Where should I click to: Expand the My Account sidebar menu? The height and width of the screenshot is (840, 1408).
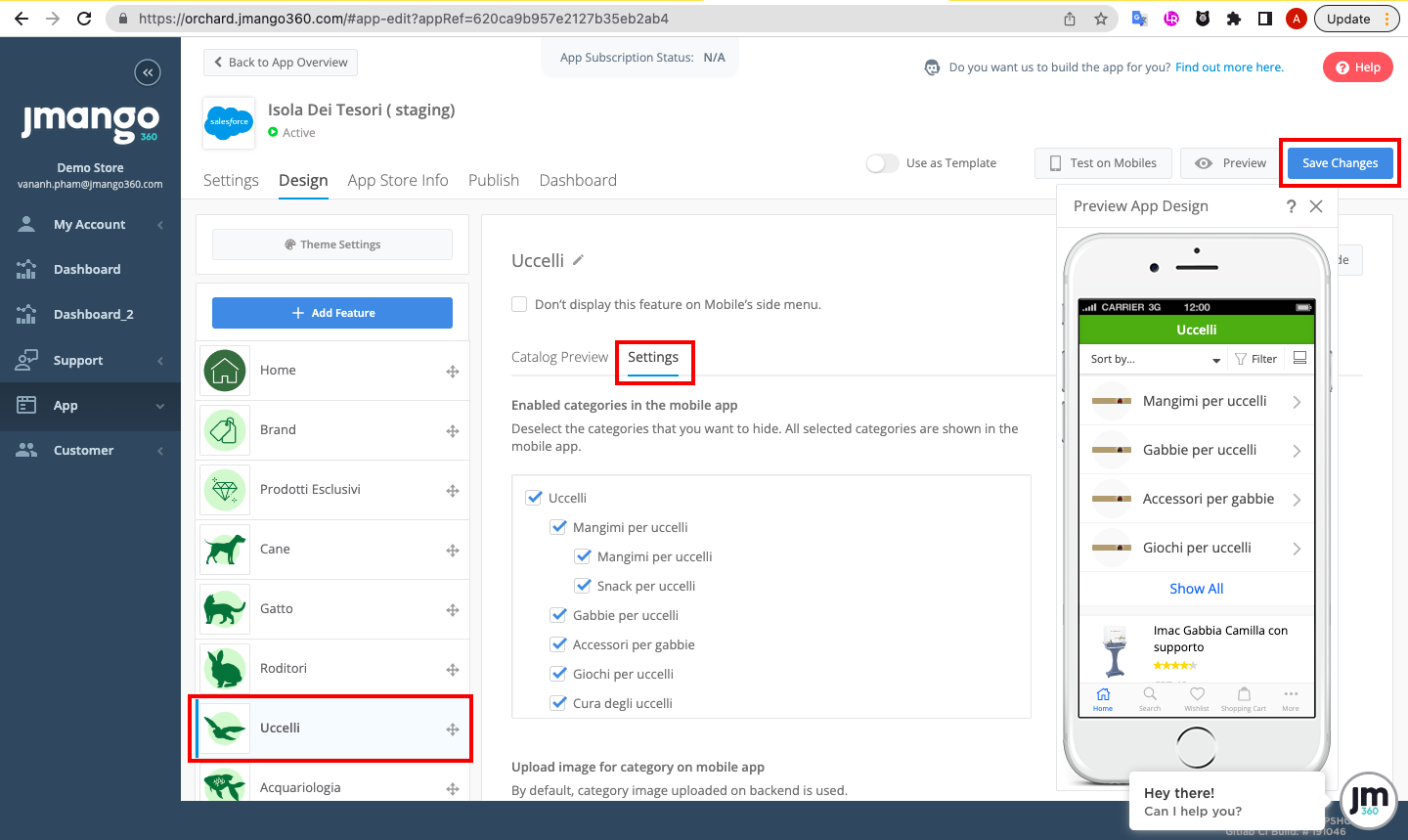tap(90, 225)
